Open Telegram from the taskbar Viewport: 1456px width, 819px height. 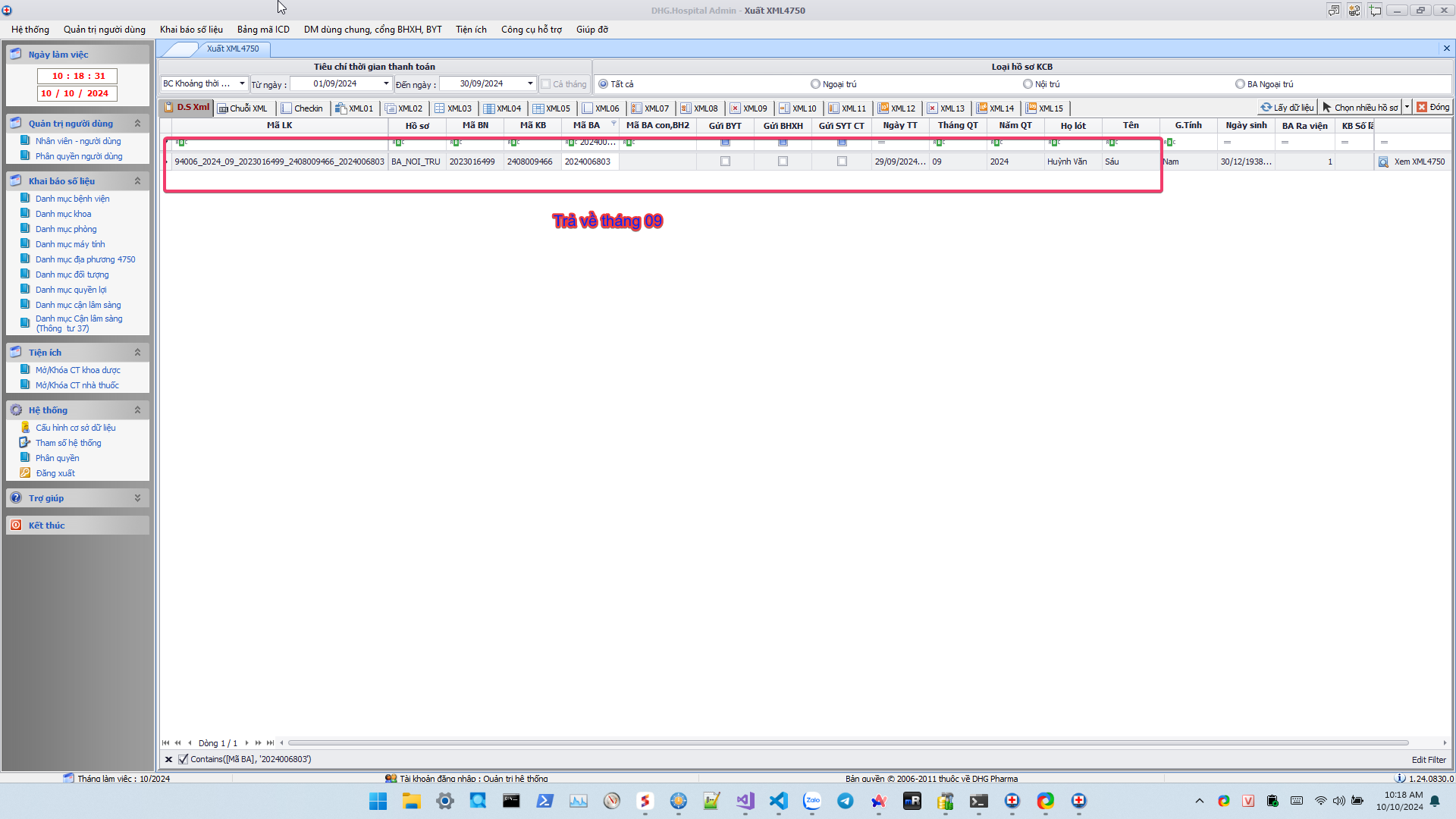(x=846, y=801)
